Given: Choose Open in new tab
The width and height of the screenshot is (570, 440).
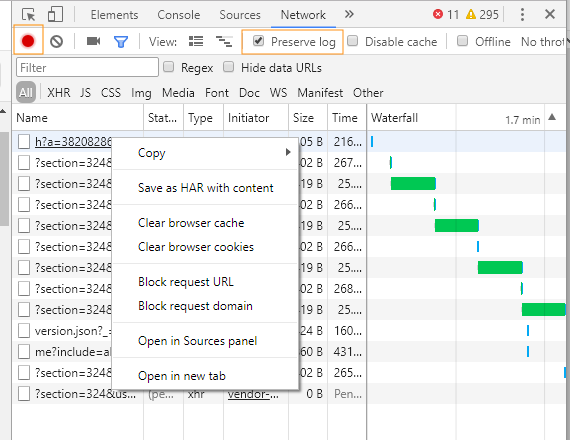Looking at the screenshot, I should coord(206,376).
